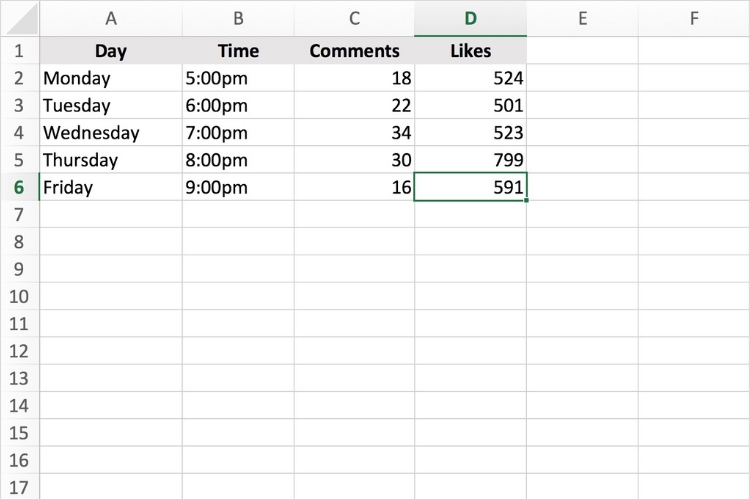Screen dimensions: 750x500
Task: Click the "Likes" header cell
Action: pyautogui.click(x=470, y=51)
